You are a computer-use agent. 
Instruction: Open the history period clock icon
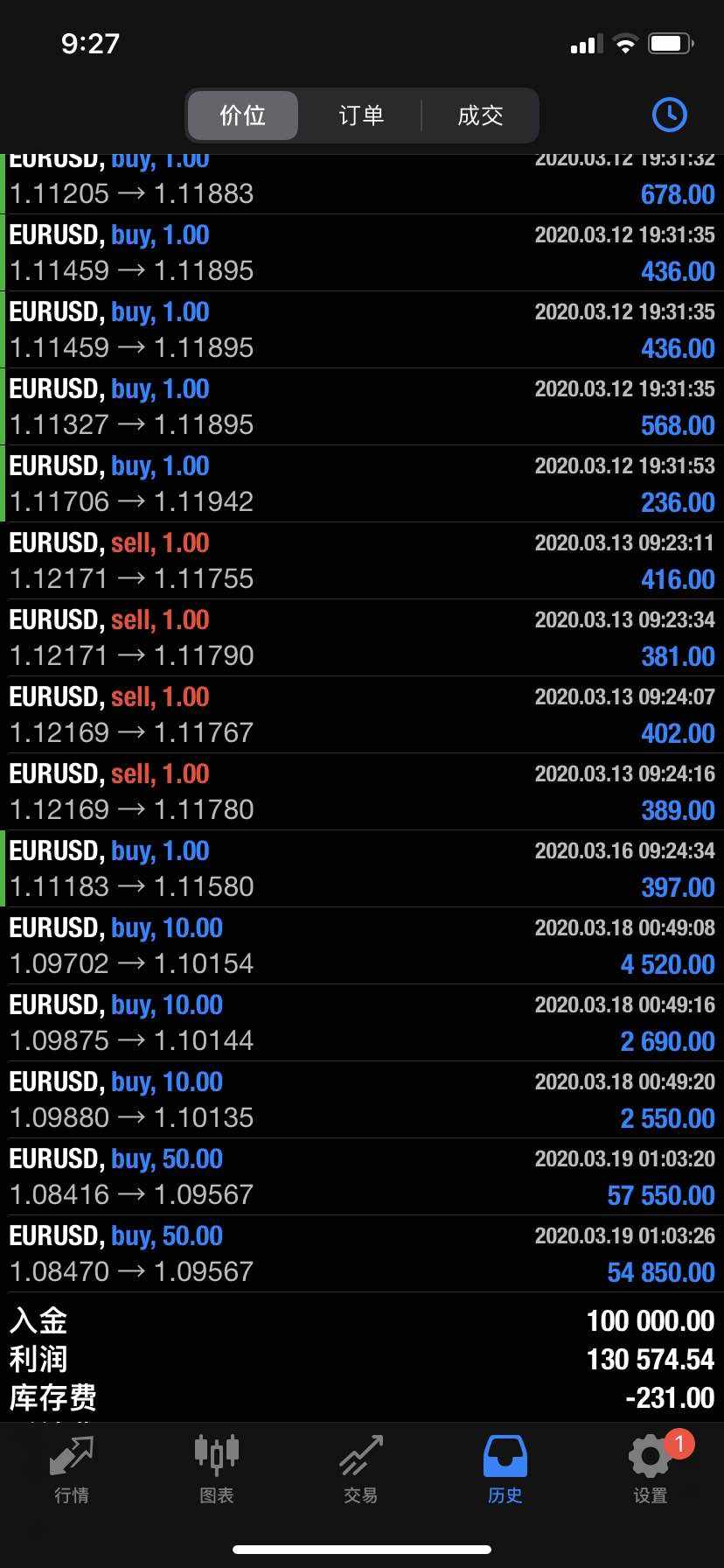[669, 115]
